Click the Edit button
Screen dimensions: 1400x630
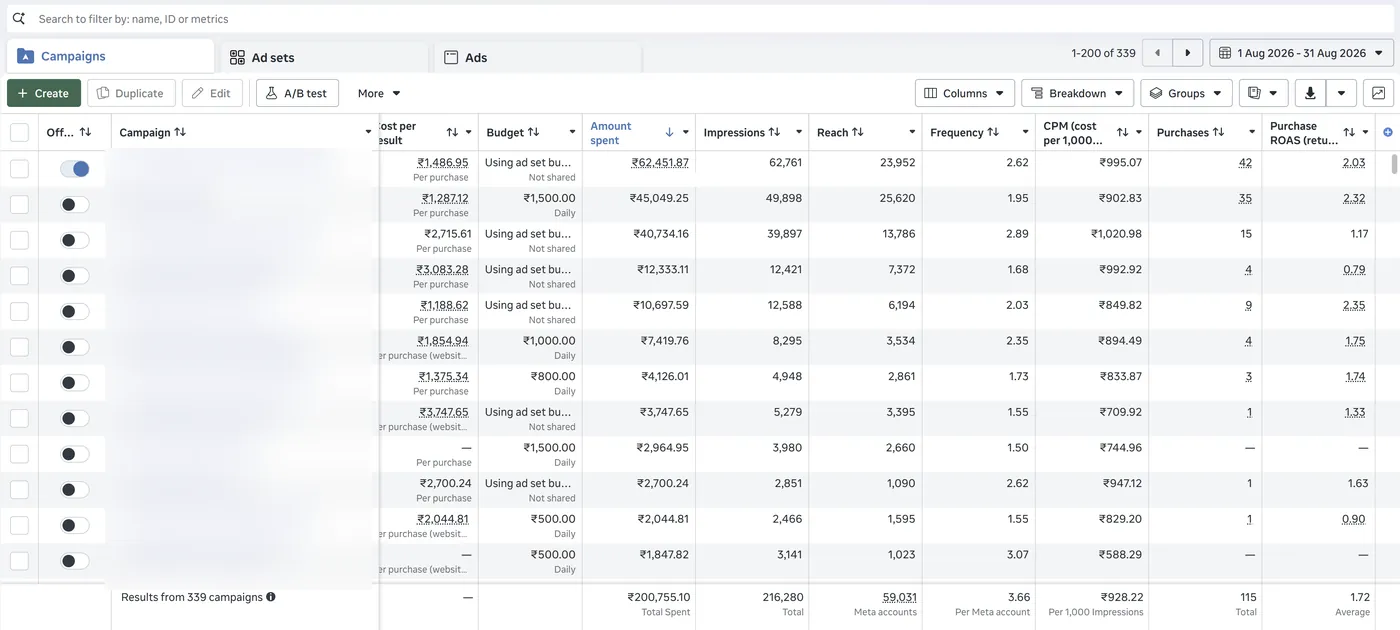click(212, 93)
